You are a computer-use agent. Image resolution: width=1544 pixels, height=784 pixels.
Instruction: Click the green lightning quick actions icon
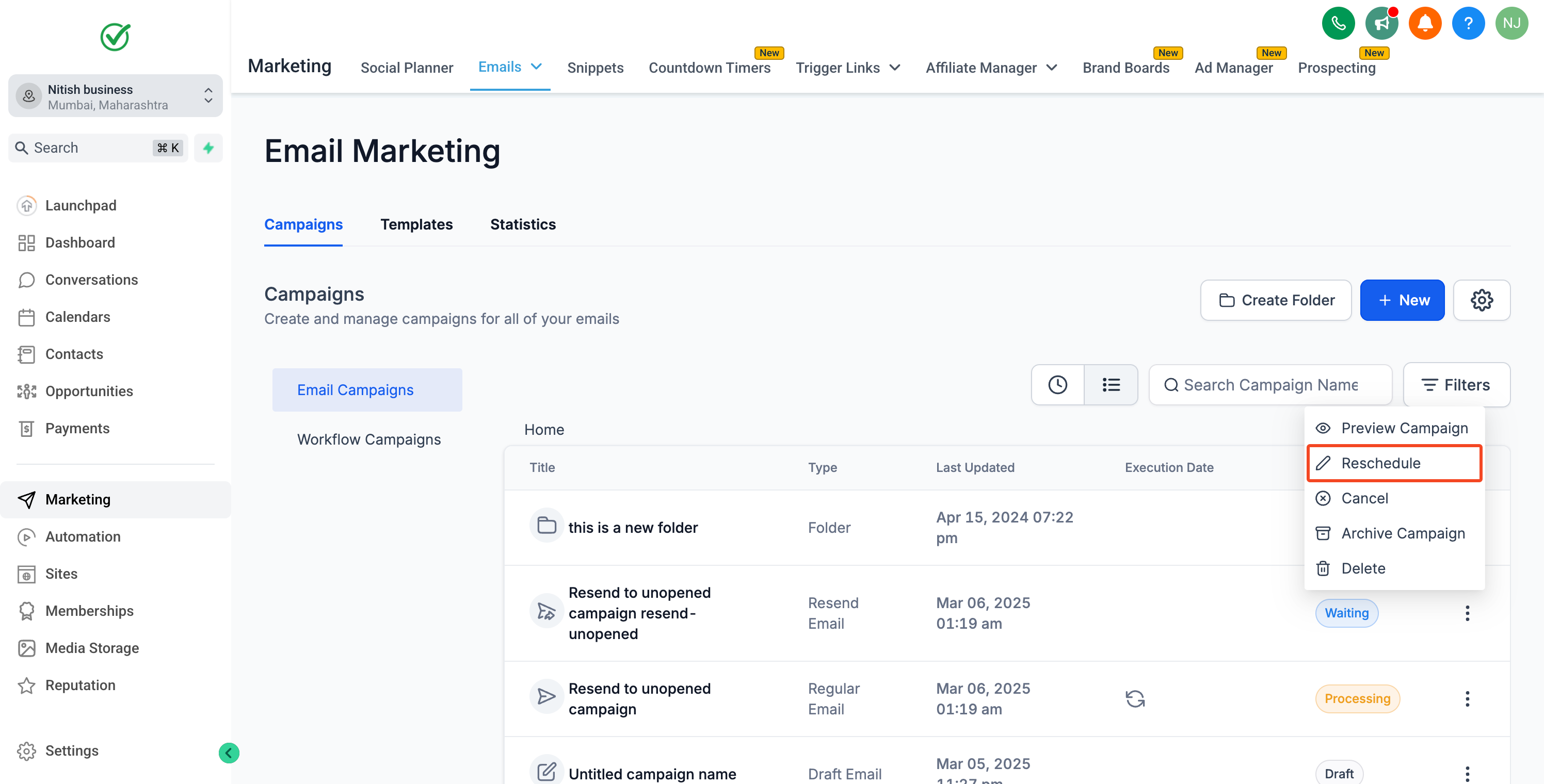208,148
